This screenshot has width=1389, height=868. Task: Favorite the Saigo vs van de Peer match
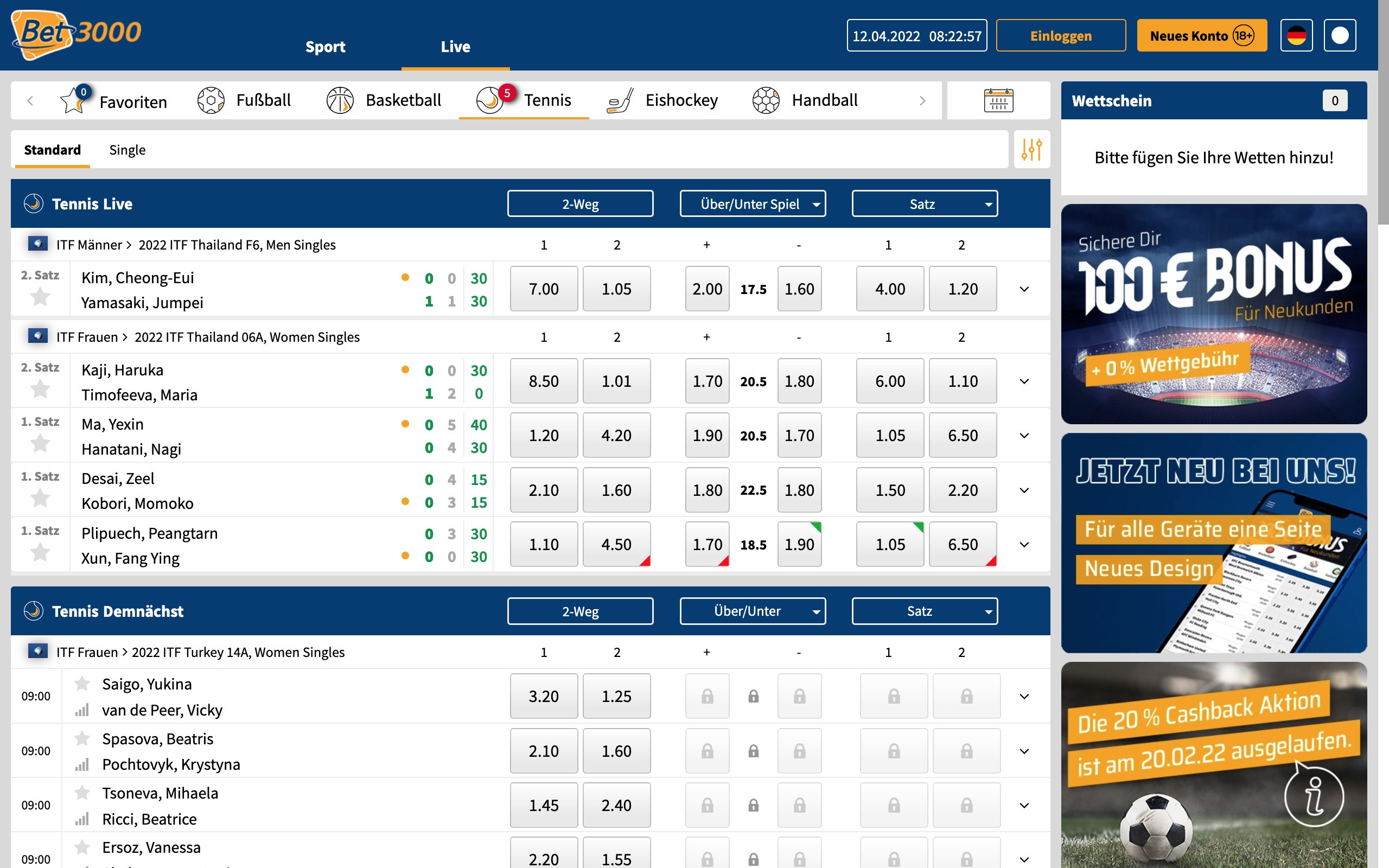pos(82,682)
